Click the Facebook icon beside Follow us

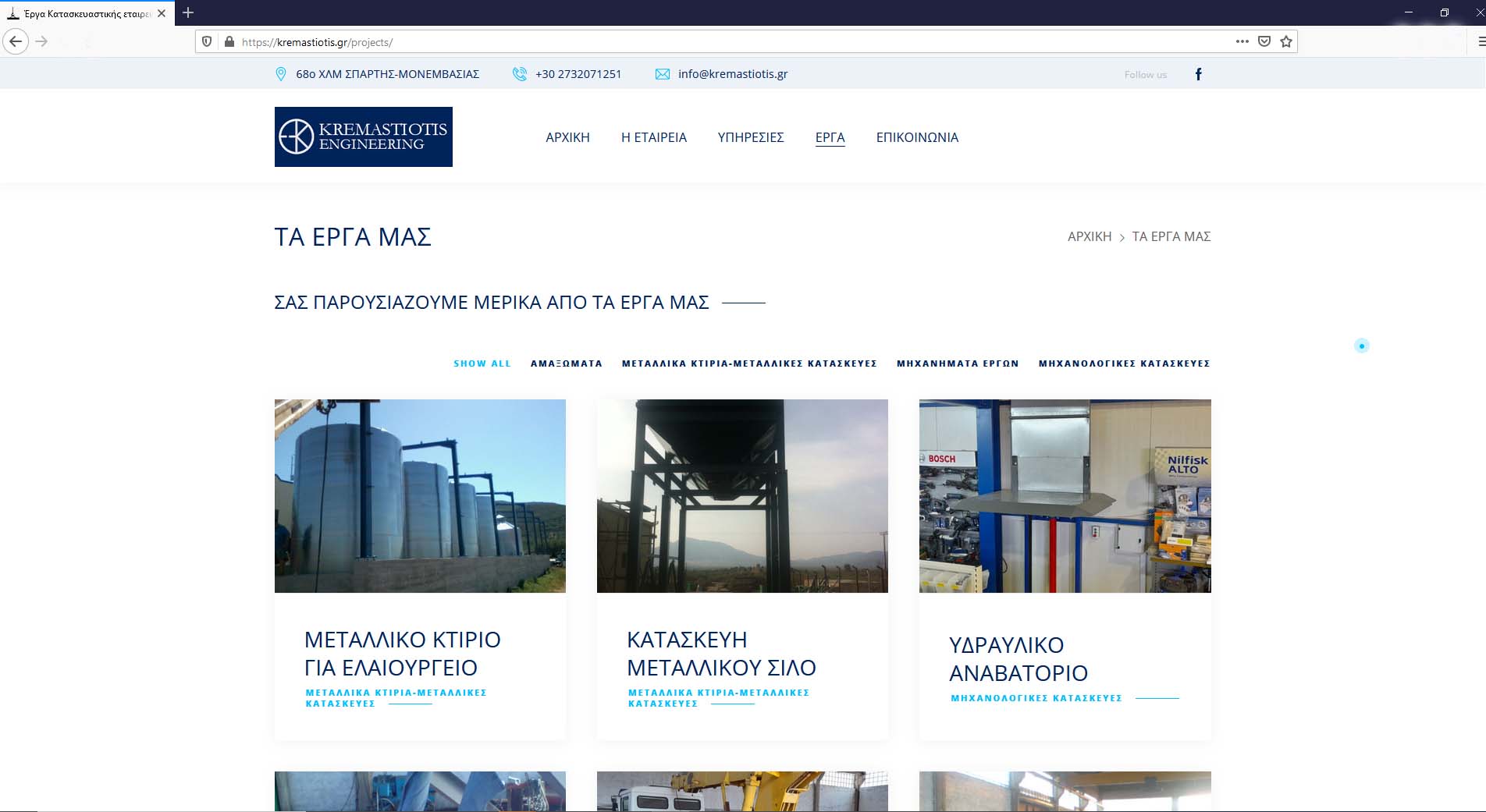pos(1199,74)
